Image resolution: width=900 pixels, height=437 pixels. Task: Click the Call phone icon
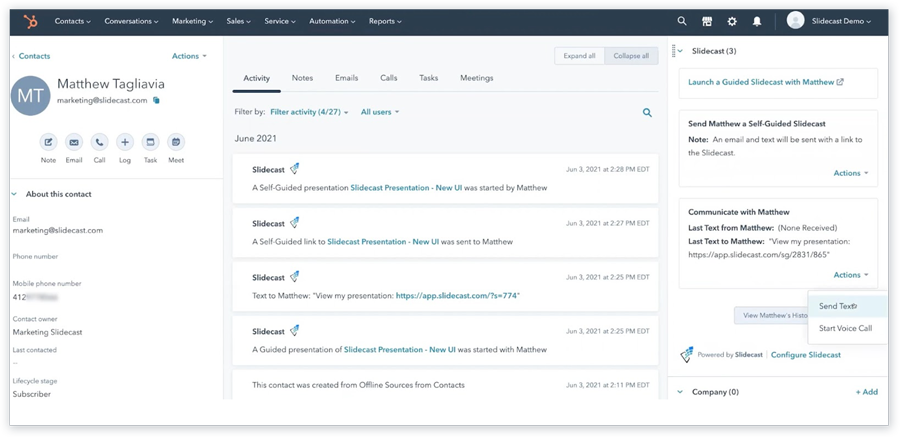tap(99, 142)
